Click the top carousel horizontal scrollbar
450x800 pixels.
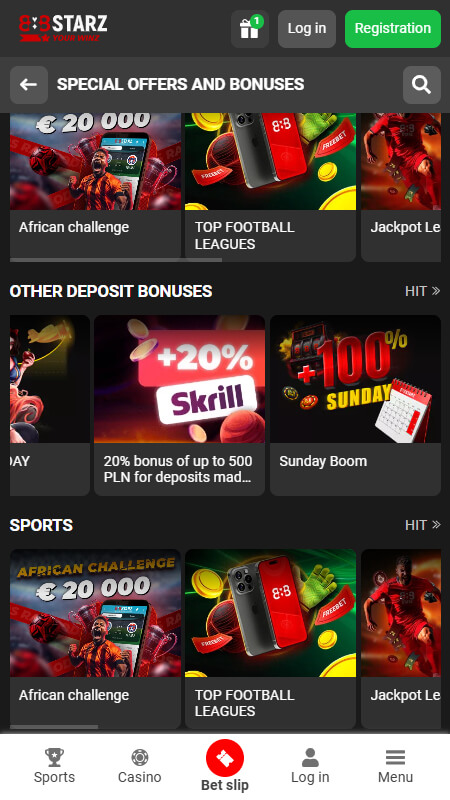[x=116, y=260]
